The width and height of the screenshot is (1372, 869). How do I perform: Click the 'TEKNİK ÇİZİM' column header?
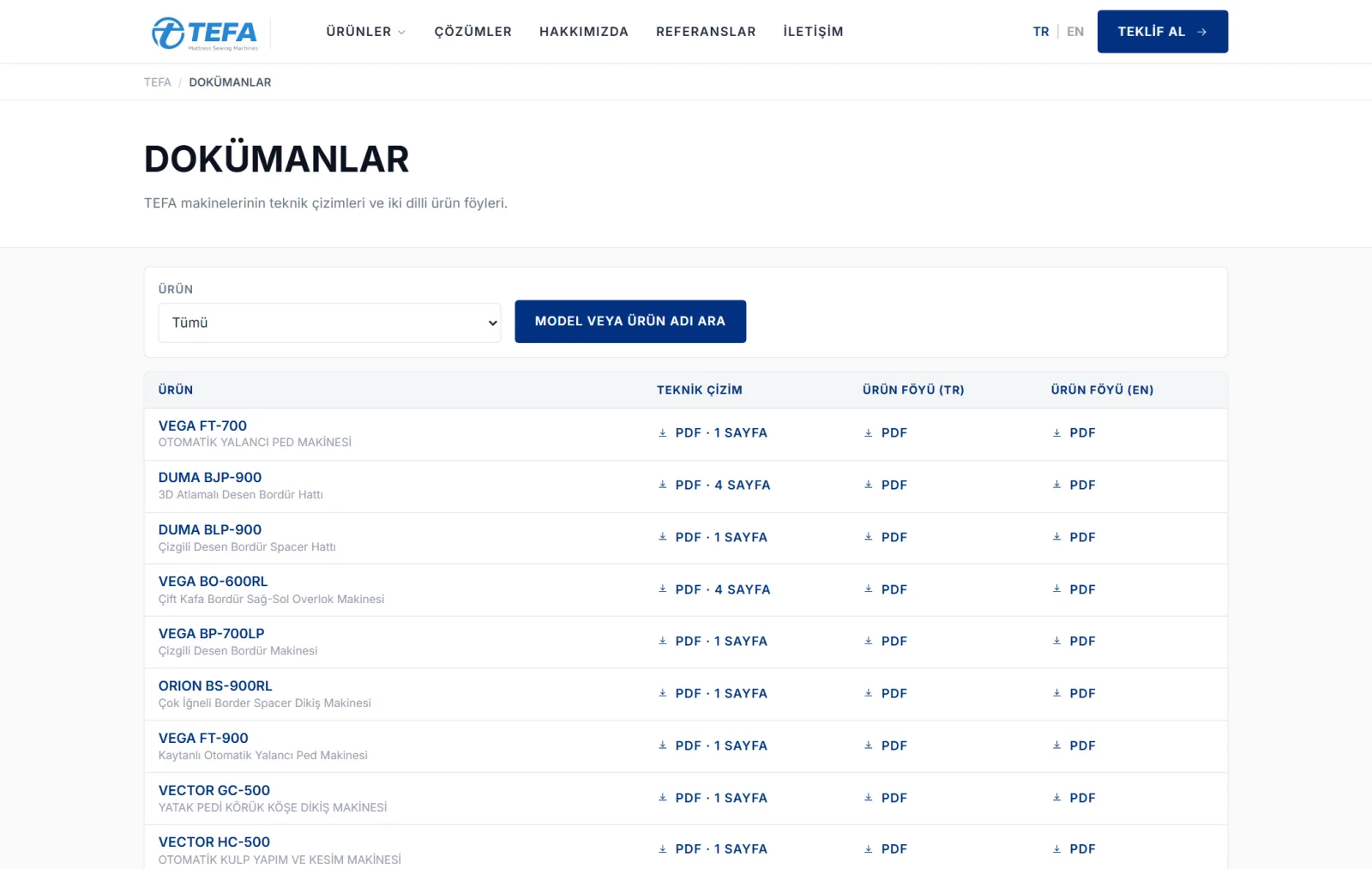coord(700,390)
